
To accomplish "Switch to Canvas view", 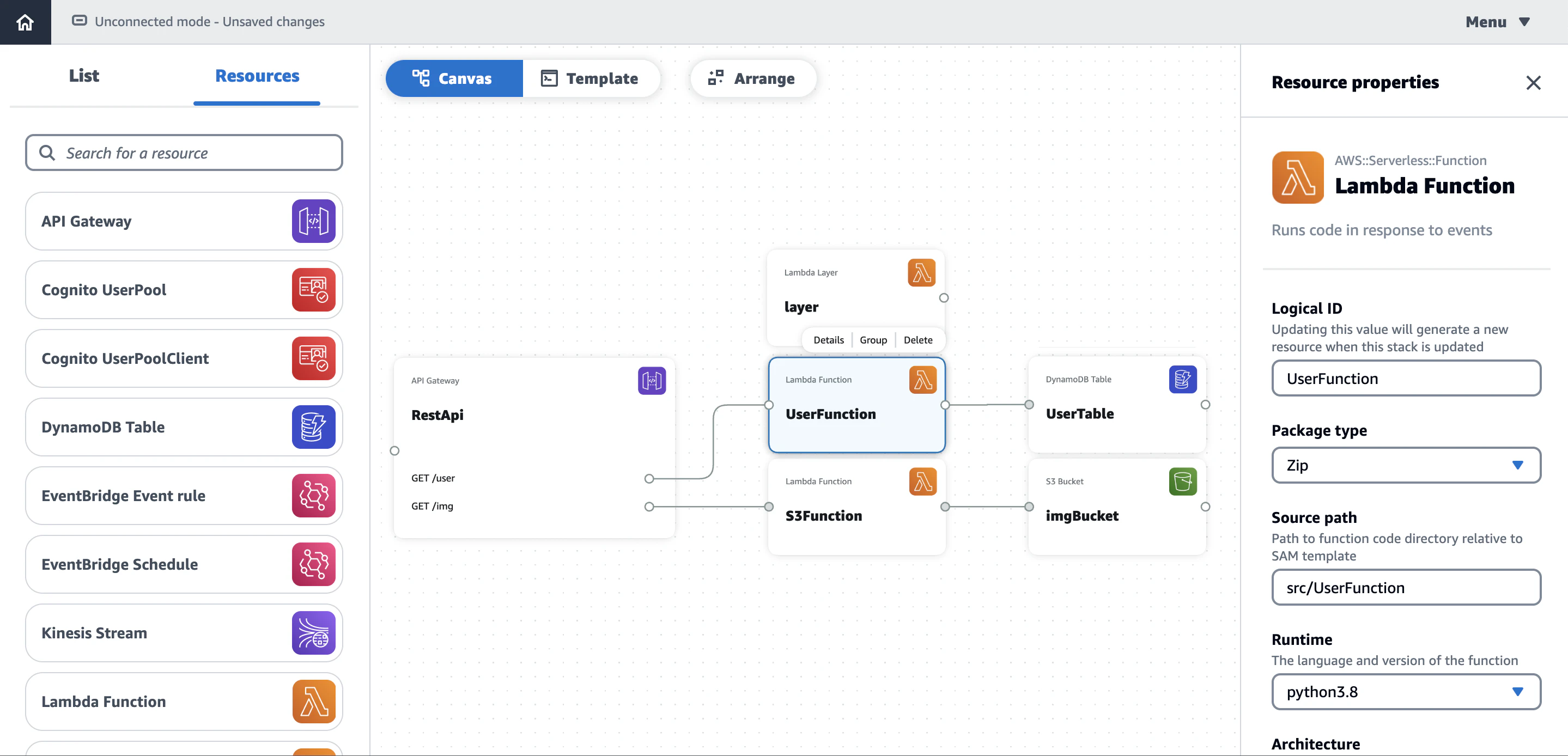I will [454, 78].
